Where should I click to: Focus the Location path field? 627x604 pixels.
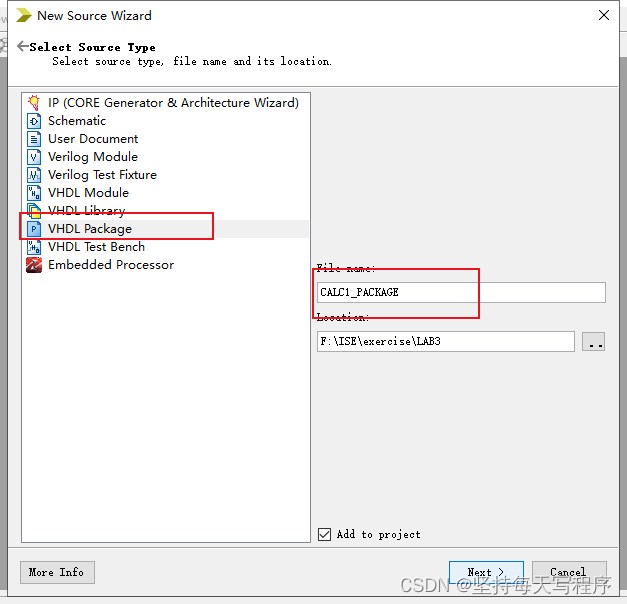click(x=445, y=342)
